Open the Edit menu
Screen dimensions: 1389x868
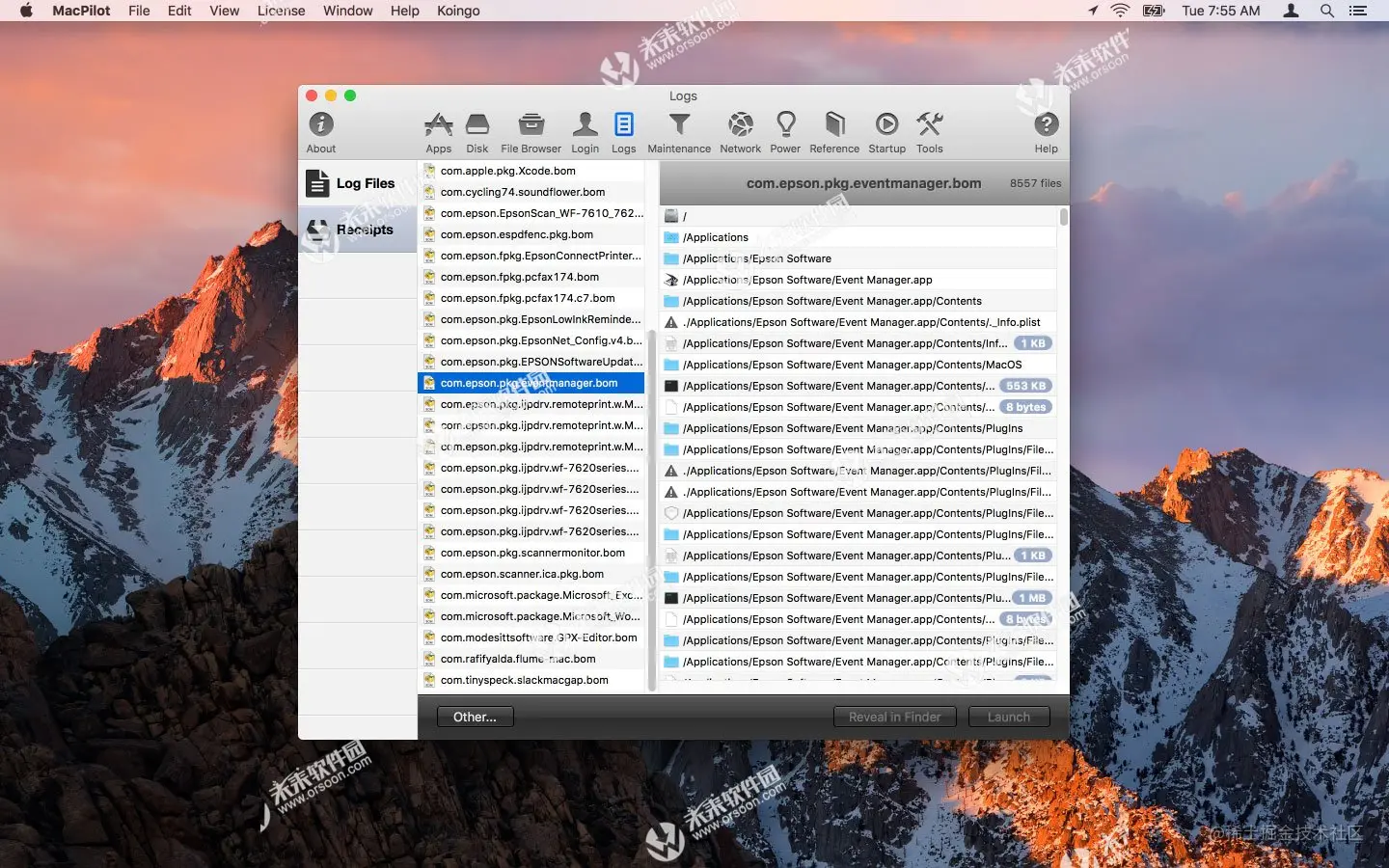[x=179, y=11]
